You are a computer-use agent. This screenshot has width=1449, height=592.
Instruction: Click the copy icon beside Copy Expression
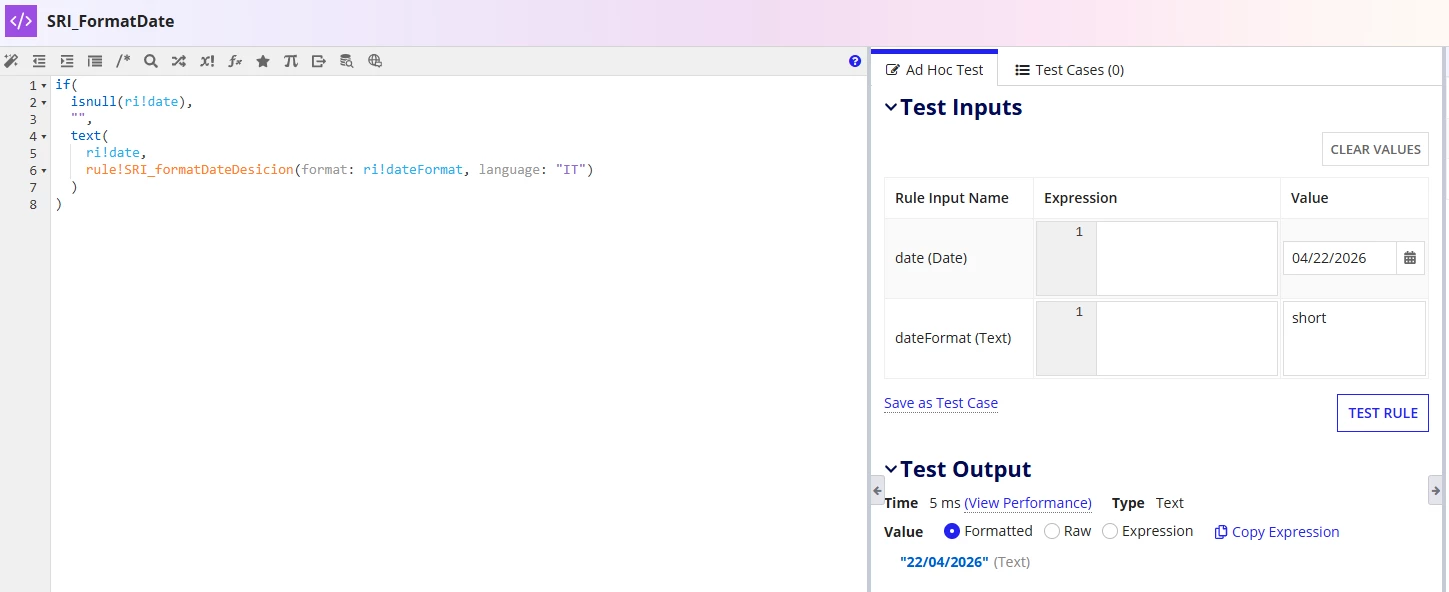click(x=1221, y=532)
